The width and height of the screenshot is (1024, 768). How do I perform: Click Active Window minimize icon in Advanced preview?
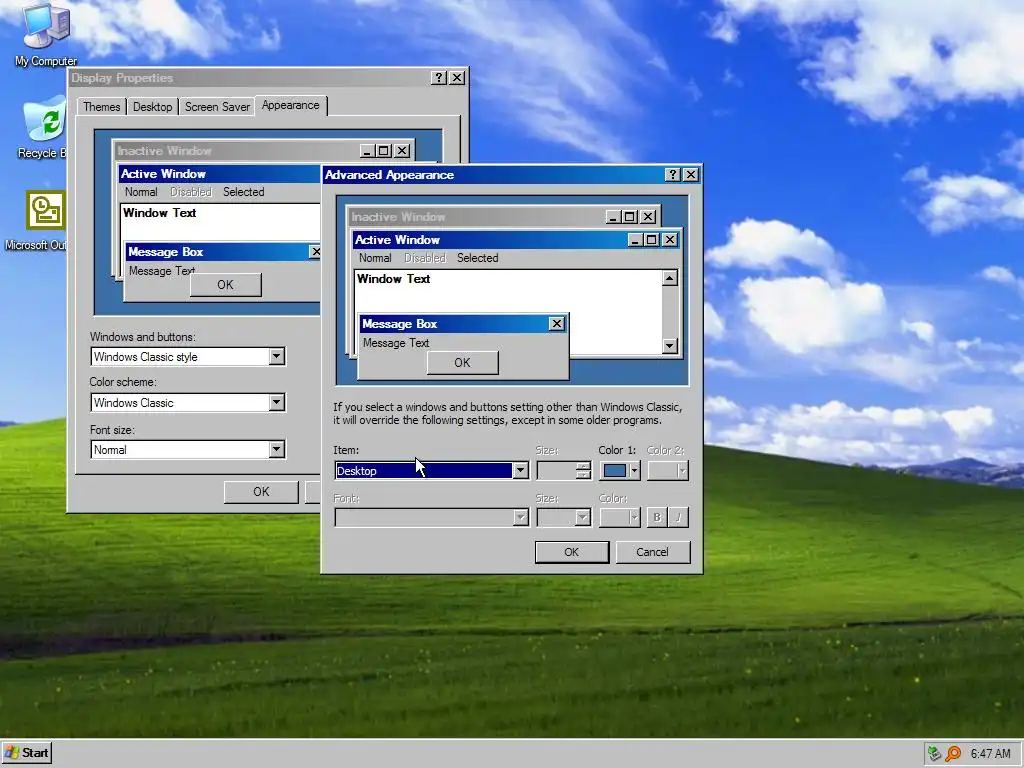635,240
